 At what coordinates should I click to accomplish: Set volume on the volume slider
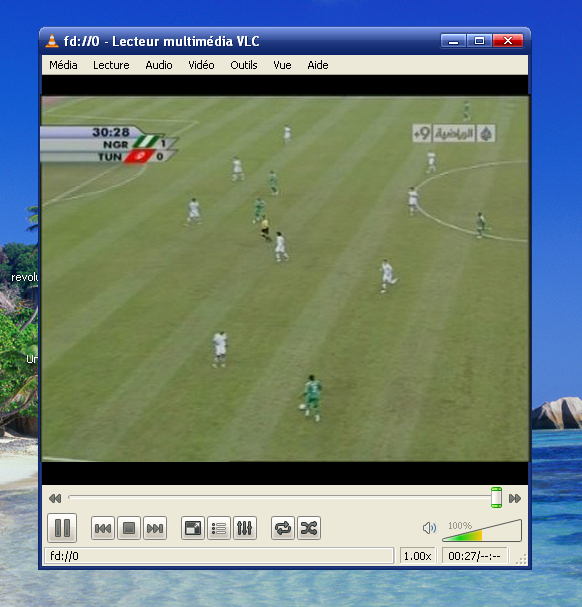[482, 531]
